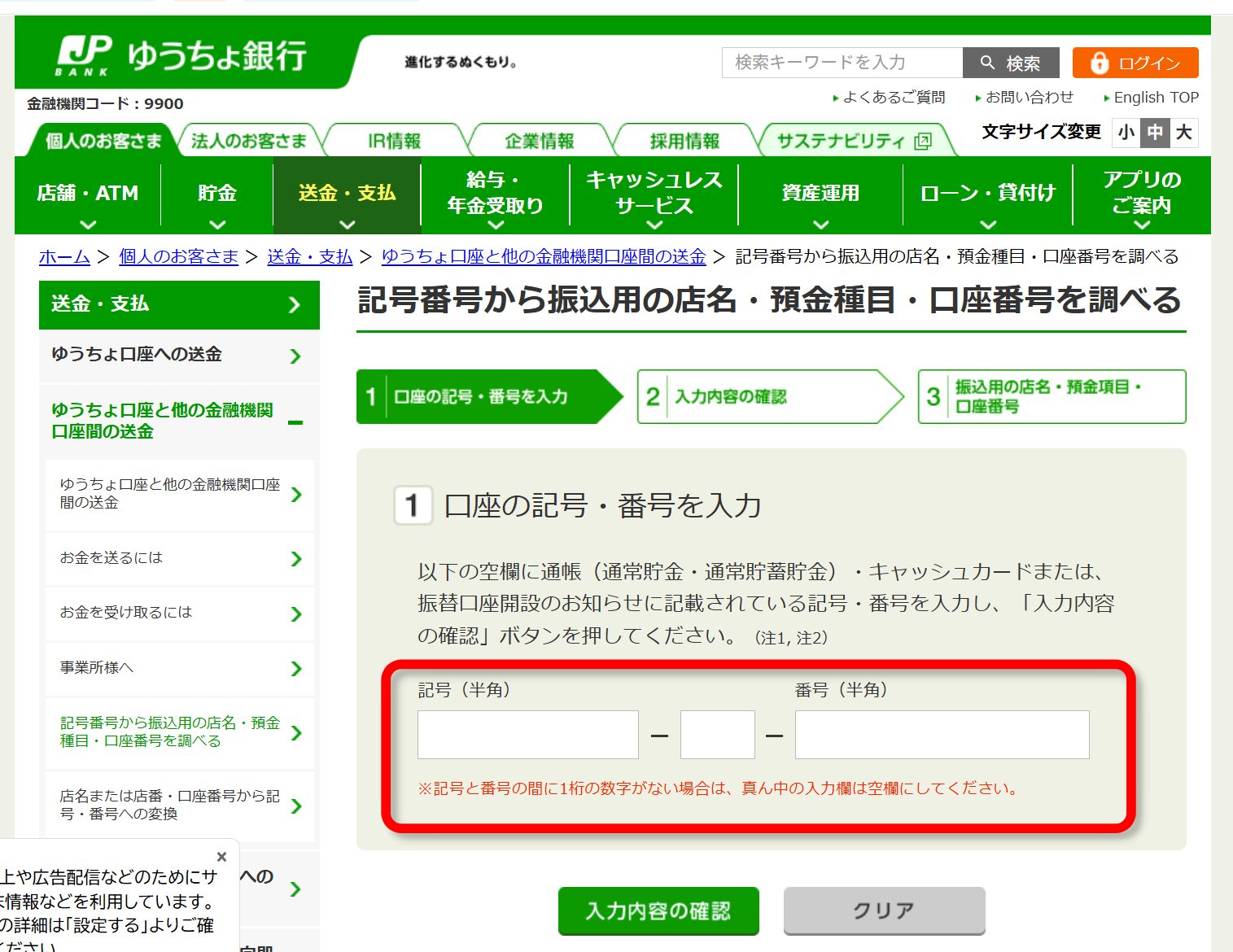The image size is (1233, 952).
Task: Click arrow beside 店名または店番・口座番号から記号・番号への変換
Action: pos(296,806)
